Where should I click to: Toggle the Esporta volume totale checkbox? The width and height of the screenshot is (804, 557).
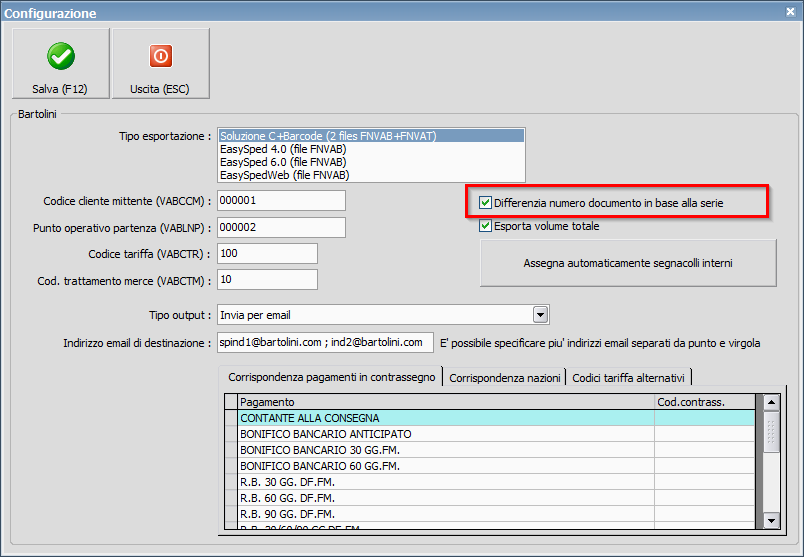point(485,226)
